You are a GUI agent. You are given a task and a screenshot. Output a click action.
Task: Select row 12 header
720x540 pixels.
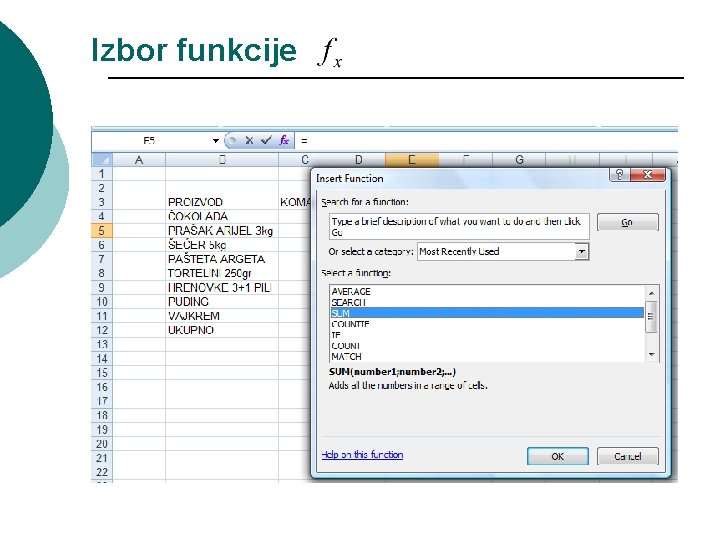pos(102,330)
